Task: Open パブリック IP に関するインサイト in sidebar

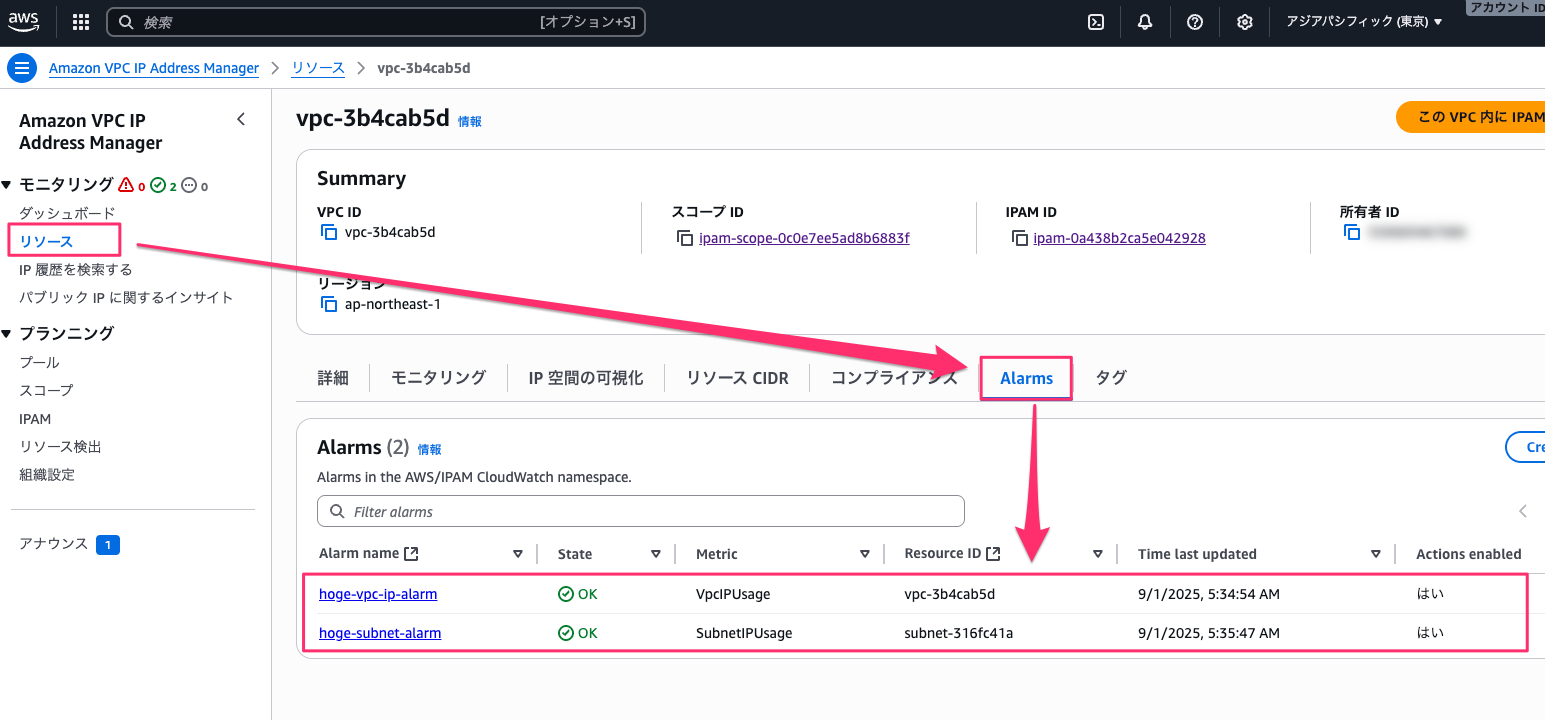Action: click(x=126, y=297)
